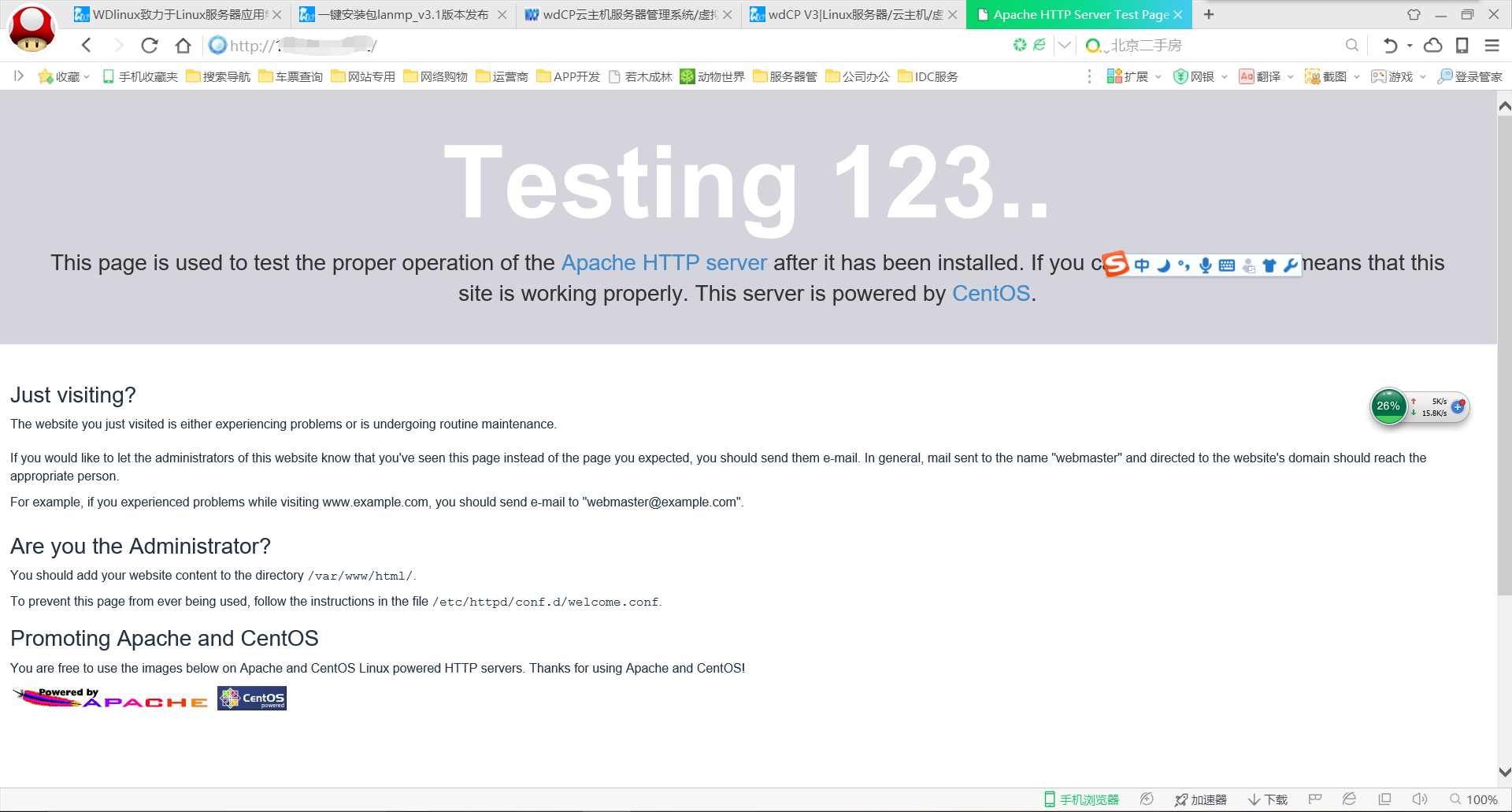This screenshot has height=812, width=1512.
Task: Open Sogou wrench settings icon
Action: point(1290,265)
